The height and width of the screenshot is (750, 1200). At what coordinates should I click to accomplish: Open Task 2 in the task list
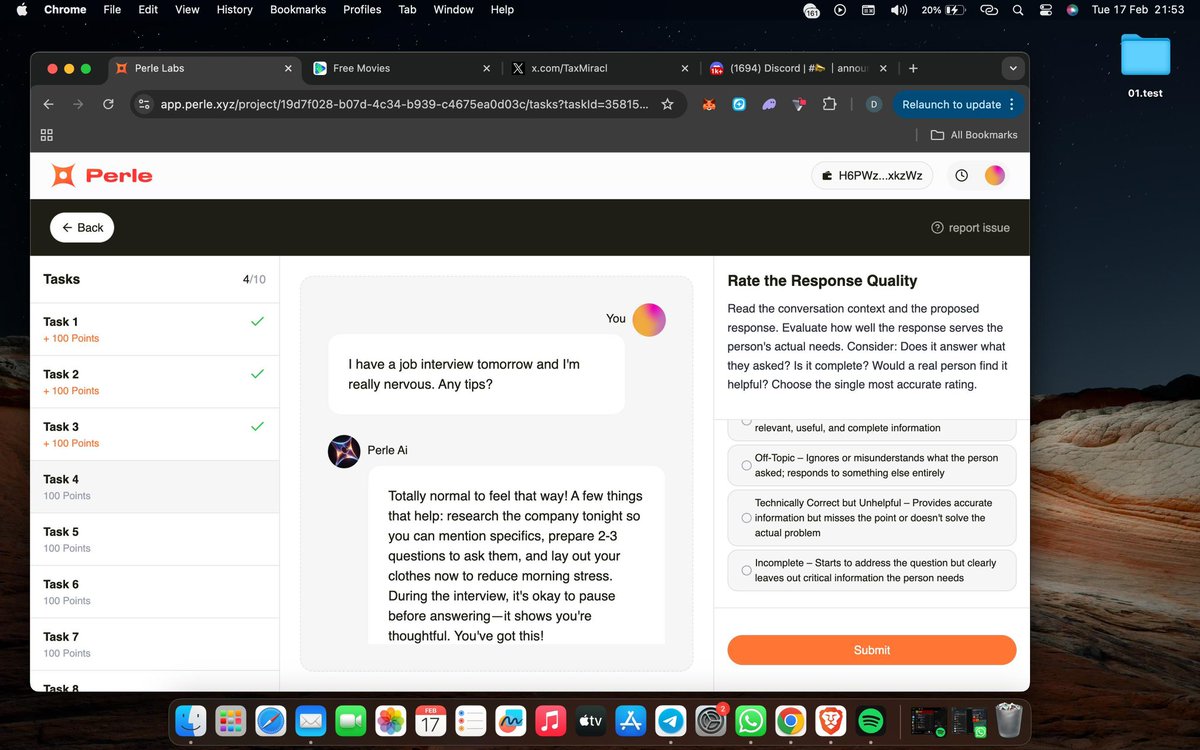coord(155,382)
